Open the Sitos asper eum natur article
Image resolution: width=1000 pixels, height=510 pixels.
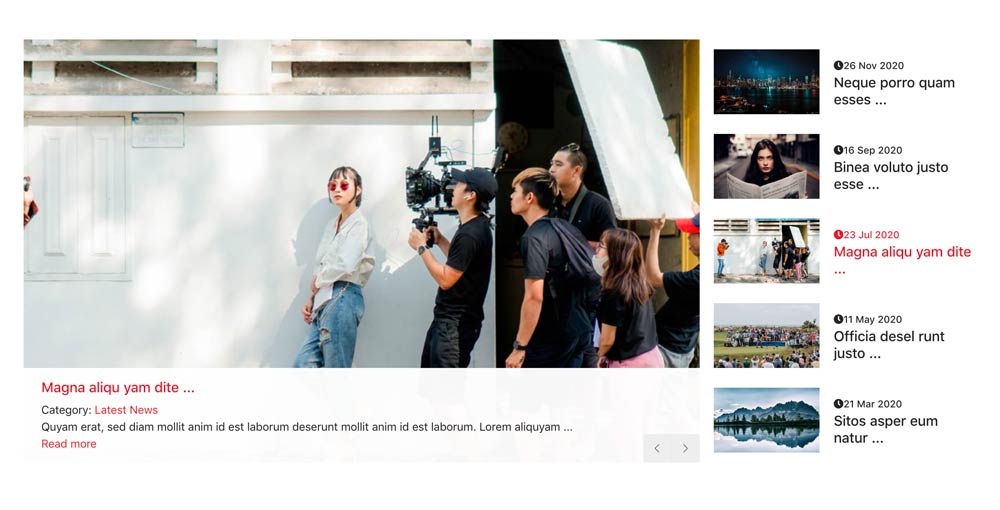[885, 429]
